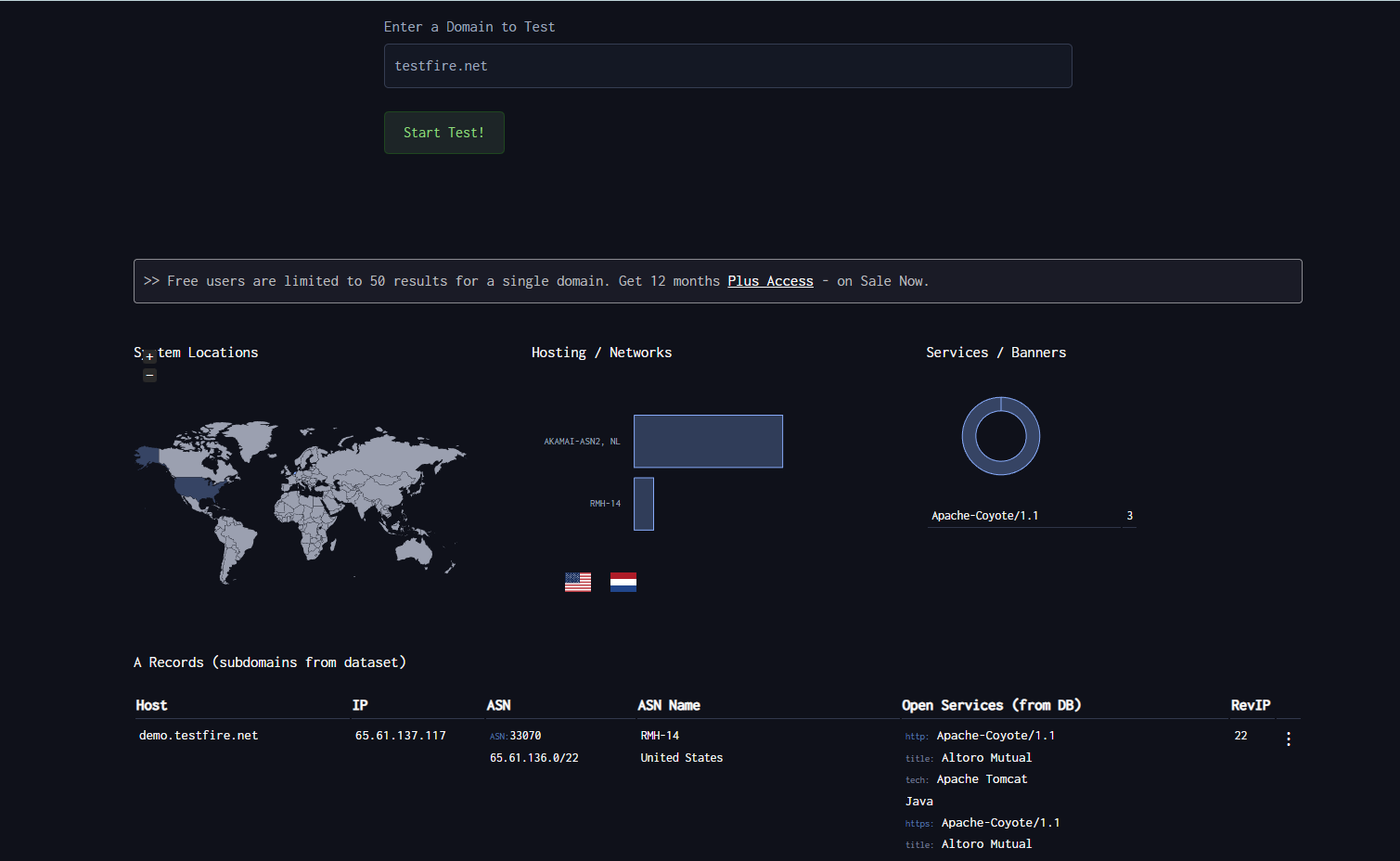
Task: Focus the domain input containing testfire.net
Action: coord(727,66)
